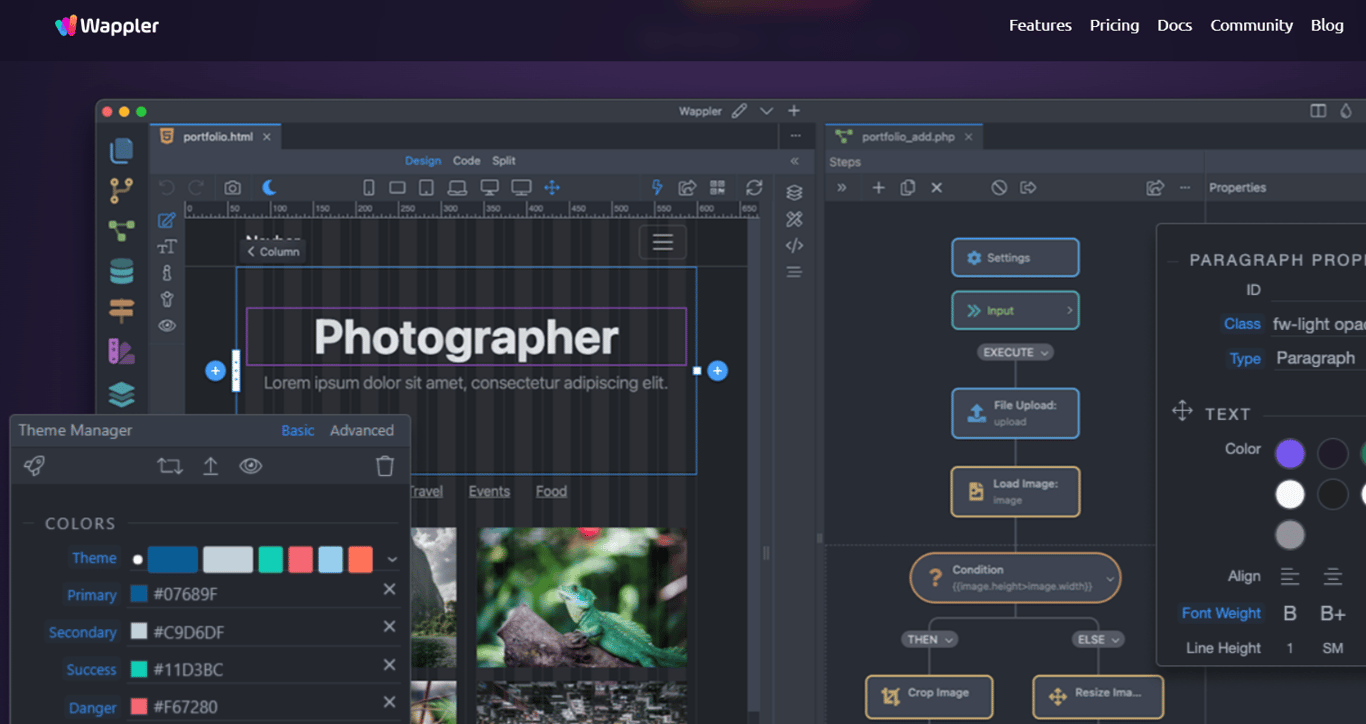Open the Docs link in Wappler header
Screen dimensions: 1366x724
pos(1174,26)
